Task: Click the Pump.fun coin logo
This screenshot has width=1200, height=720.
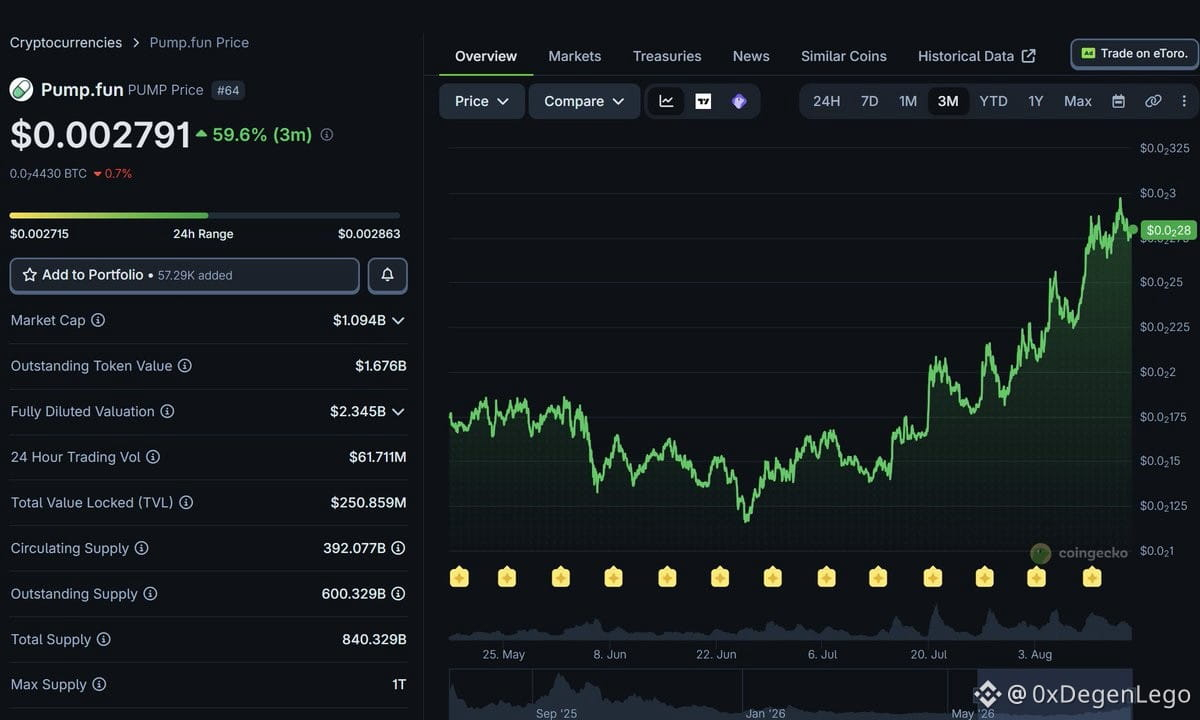Action: click(x=21, y=90)
